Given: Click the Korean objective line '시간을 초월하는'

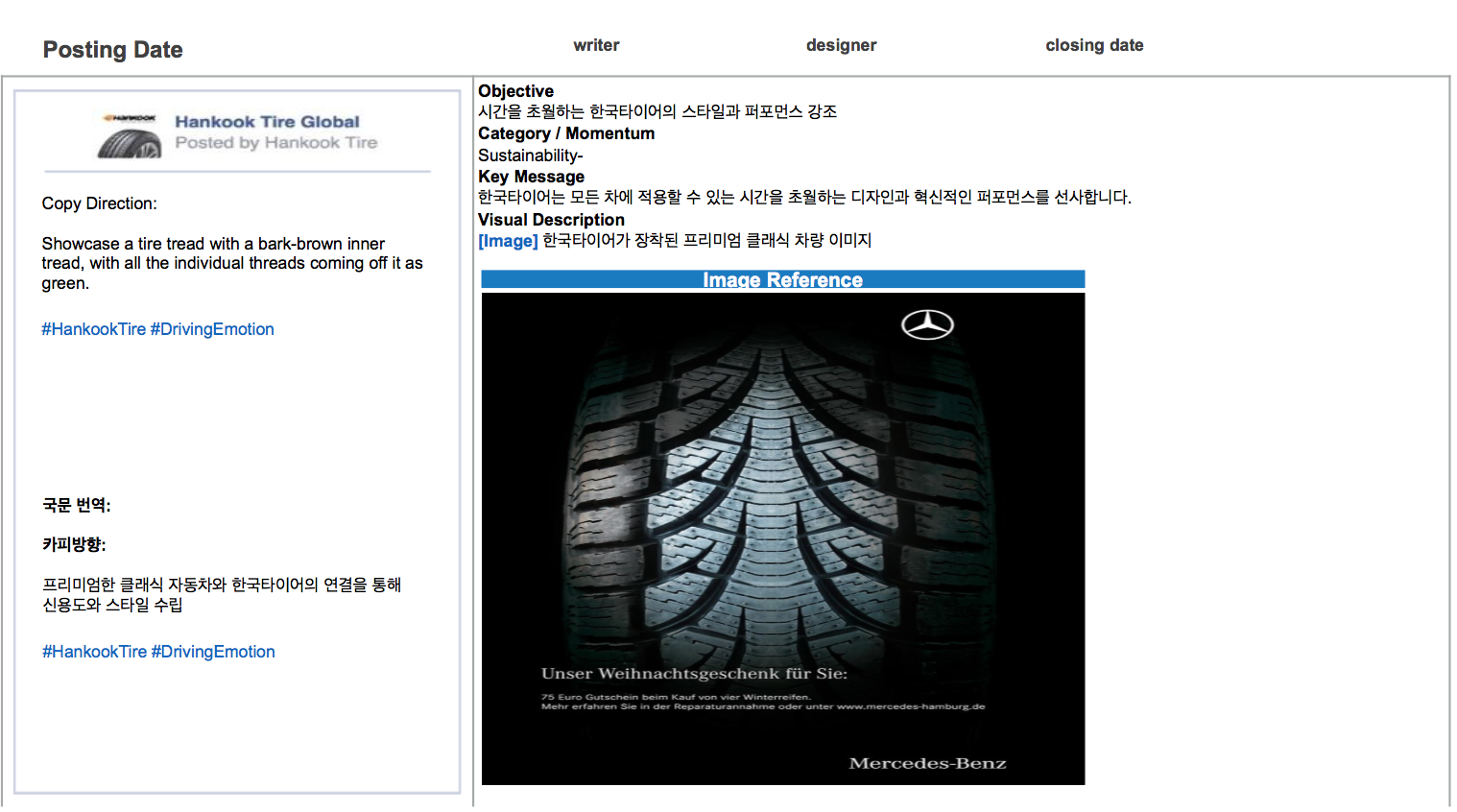Looking at the screenshot, I should pyautogui.click(x=657, y=111).
